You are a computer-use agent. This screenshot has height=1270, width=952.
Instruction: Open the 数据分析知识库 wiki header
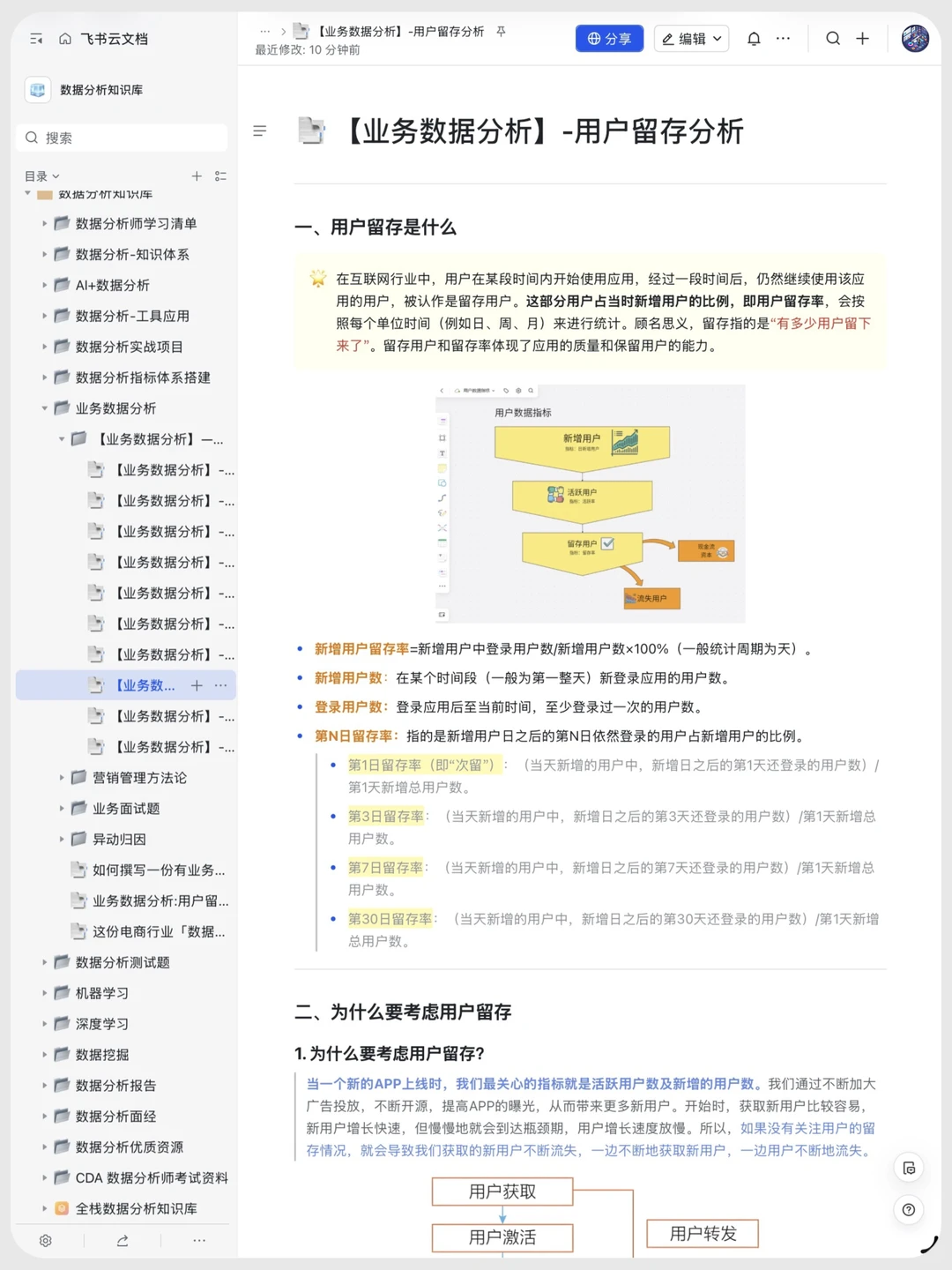(x=86, y=90)
